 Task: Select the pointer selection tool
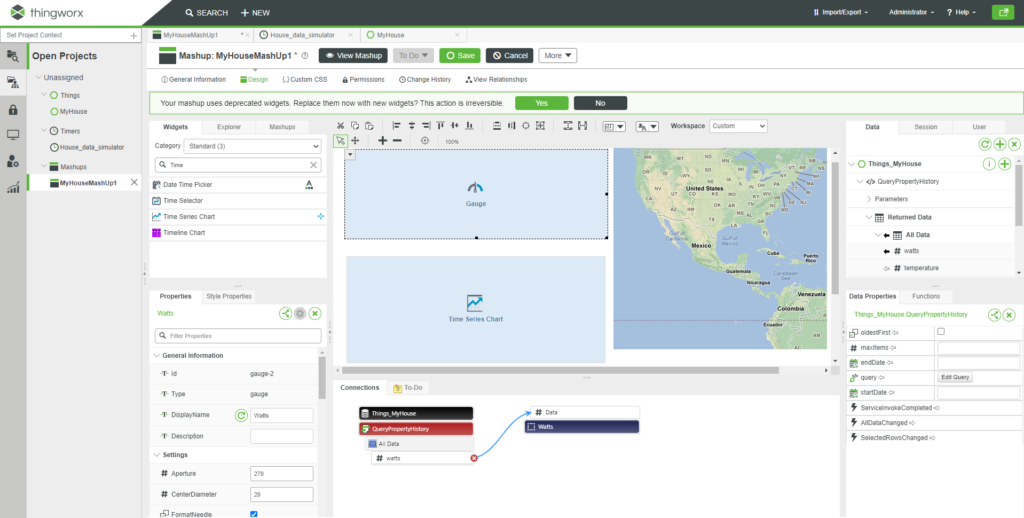[x=340, y=140]
